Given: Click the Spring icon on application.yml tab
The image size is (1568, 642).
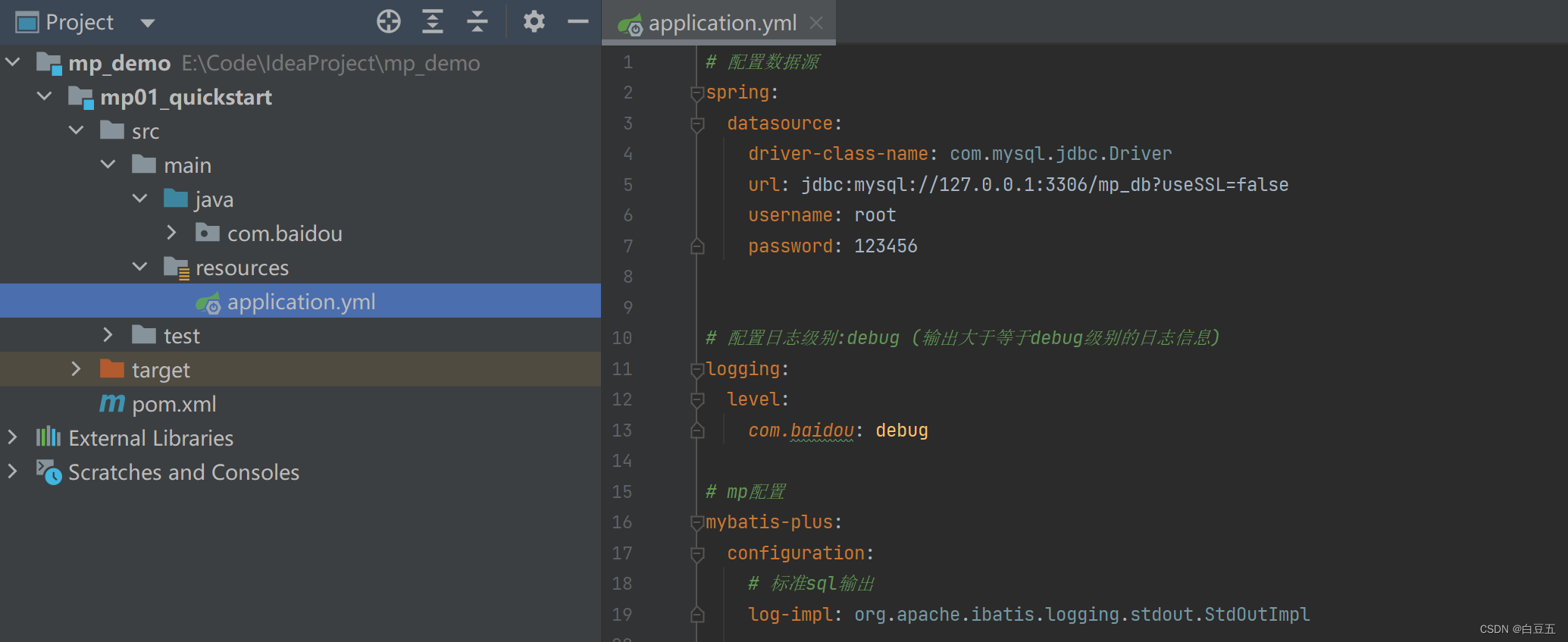Looking at the screenshot, I should [631, 26].
